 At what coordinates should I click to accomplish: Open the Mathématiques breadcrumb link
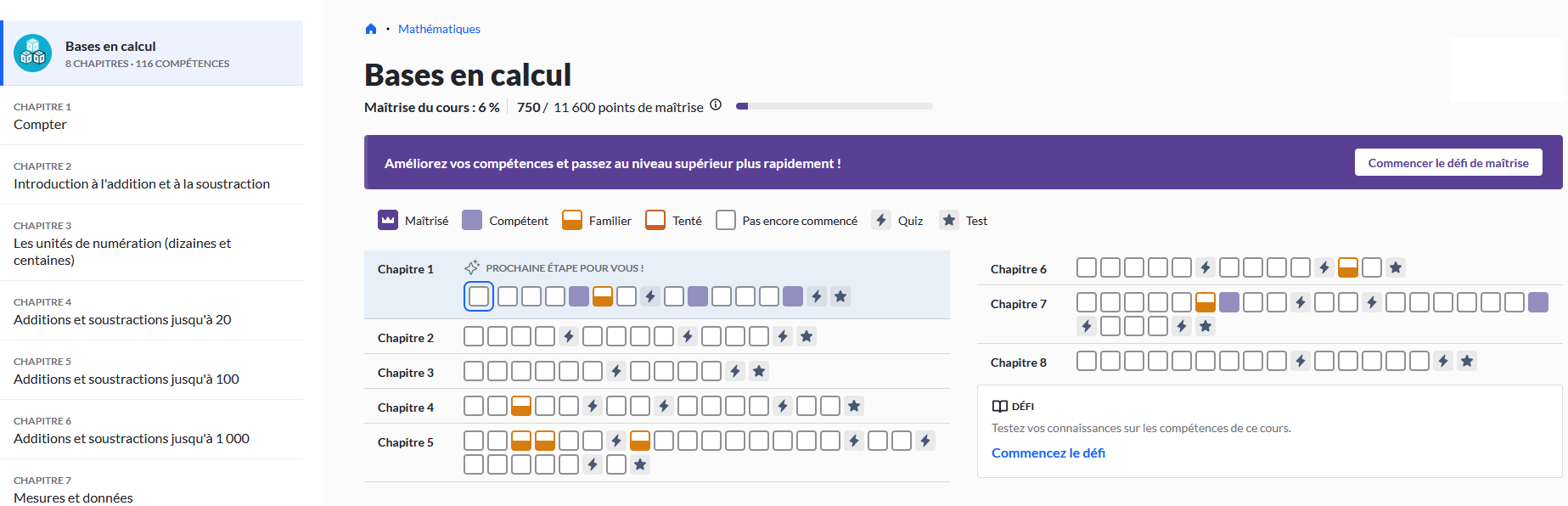click(439, 29)
